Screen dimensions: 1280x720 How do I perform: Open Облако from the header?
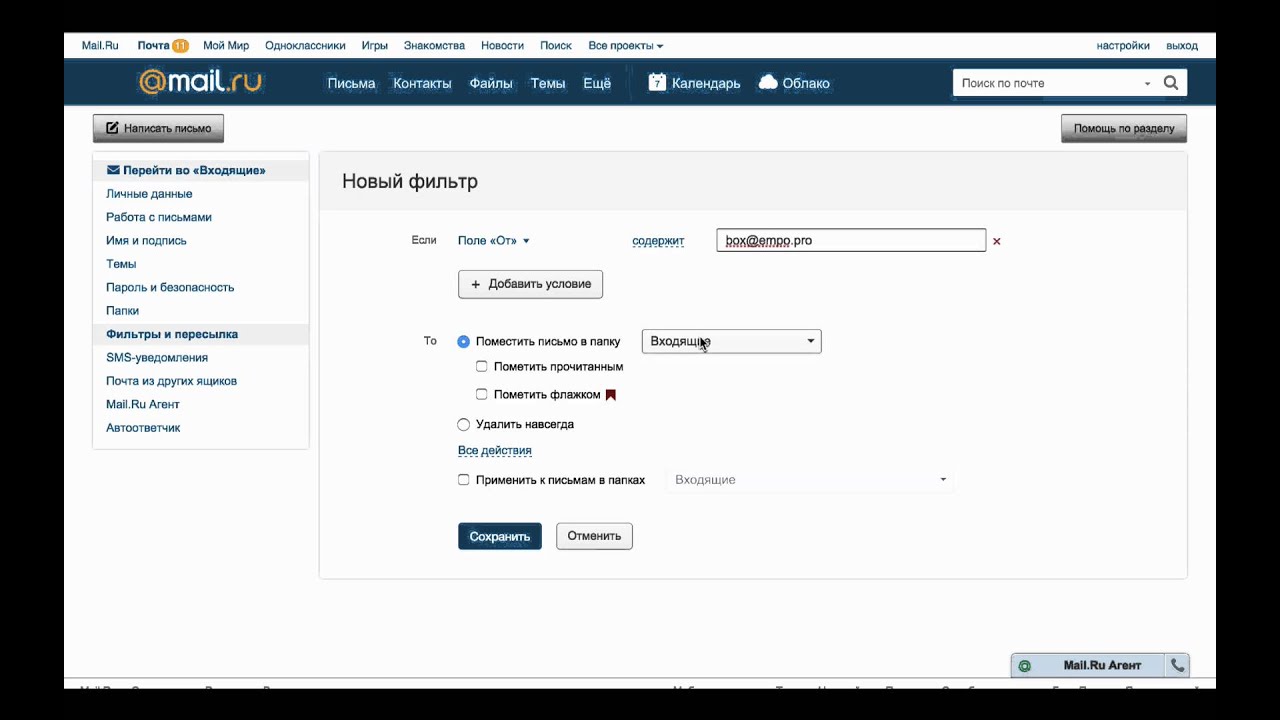point(806,83)
